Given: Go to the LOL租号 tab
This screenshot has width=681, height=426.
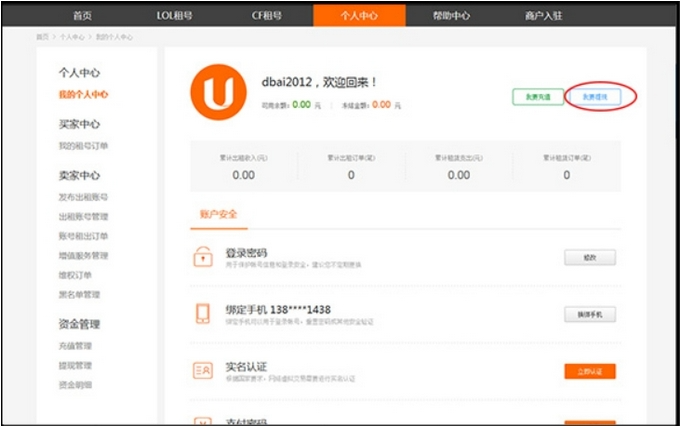Looking at the screenshot, I should click(176, 16).
